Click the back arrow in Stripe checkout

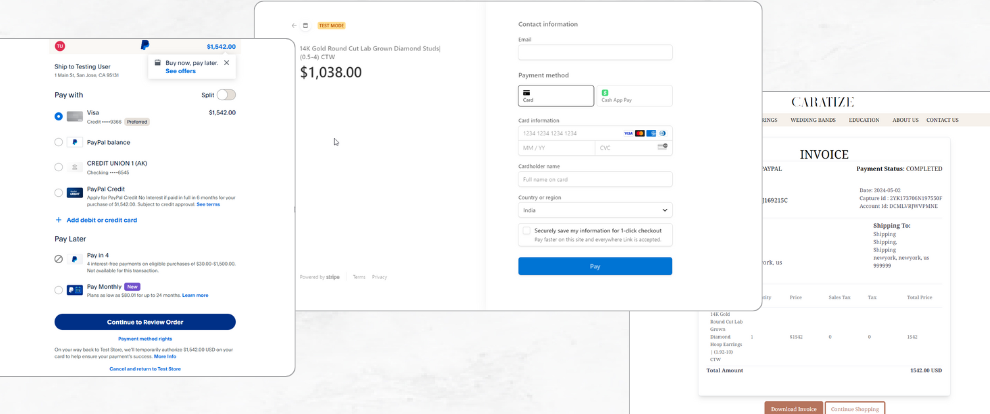click(294, 25)
